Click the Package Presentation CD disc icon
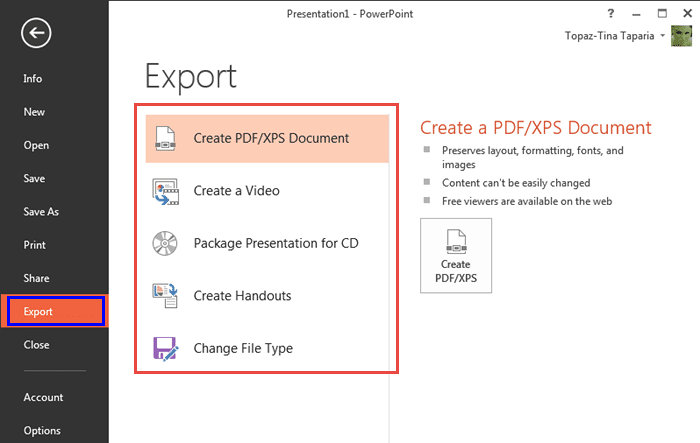 click(165, 243)
